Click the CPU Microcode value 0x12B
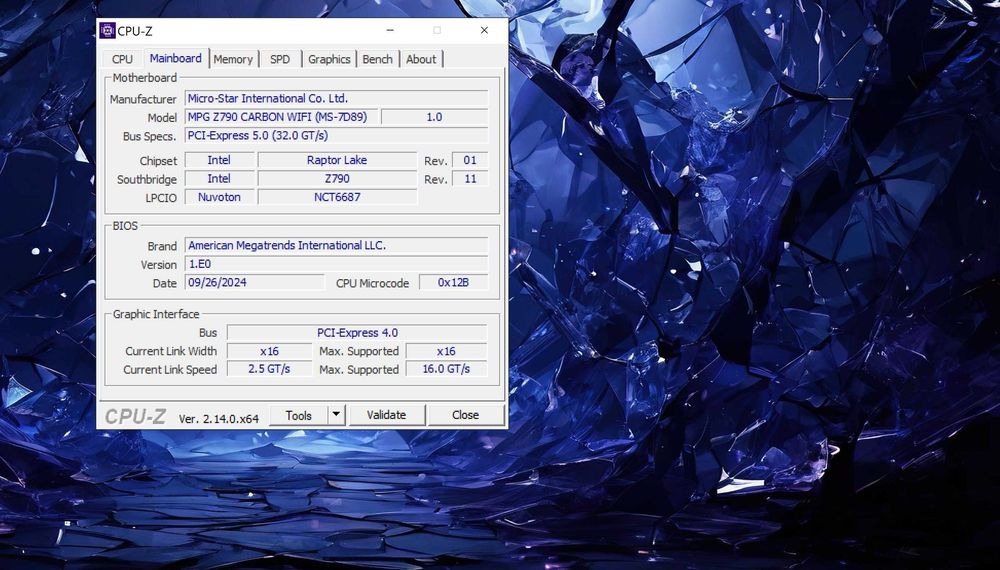 point(453,282)
